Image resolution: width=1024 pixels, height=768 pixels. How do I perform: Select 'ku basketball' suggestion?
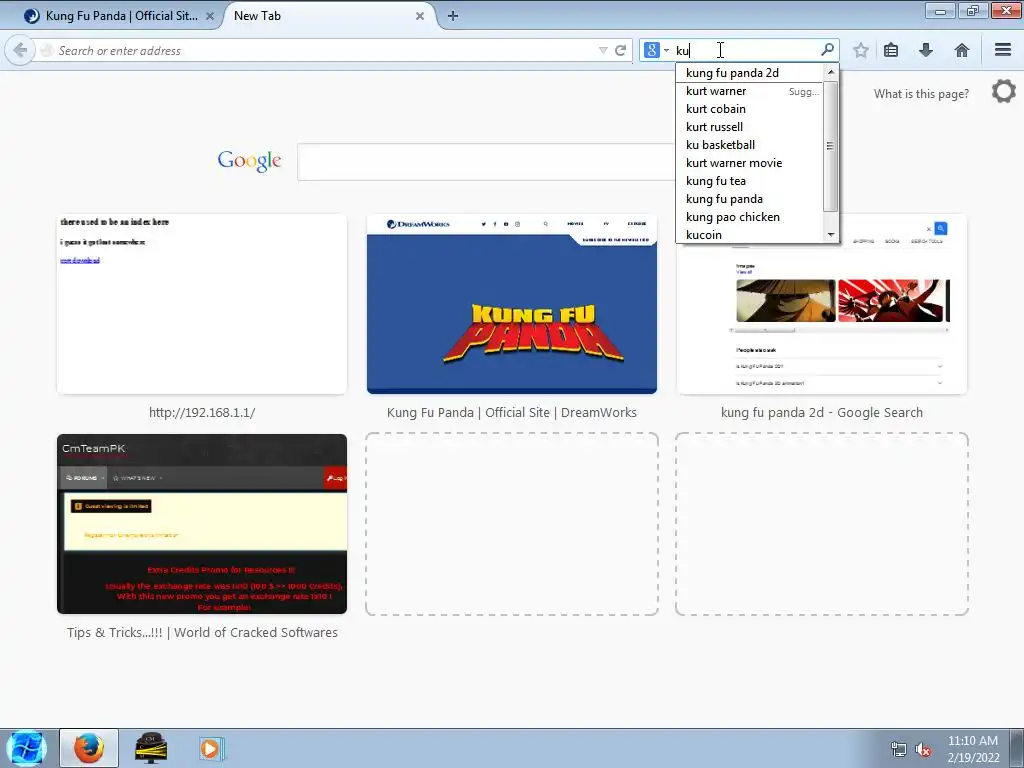click(749, 145)
